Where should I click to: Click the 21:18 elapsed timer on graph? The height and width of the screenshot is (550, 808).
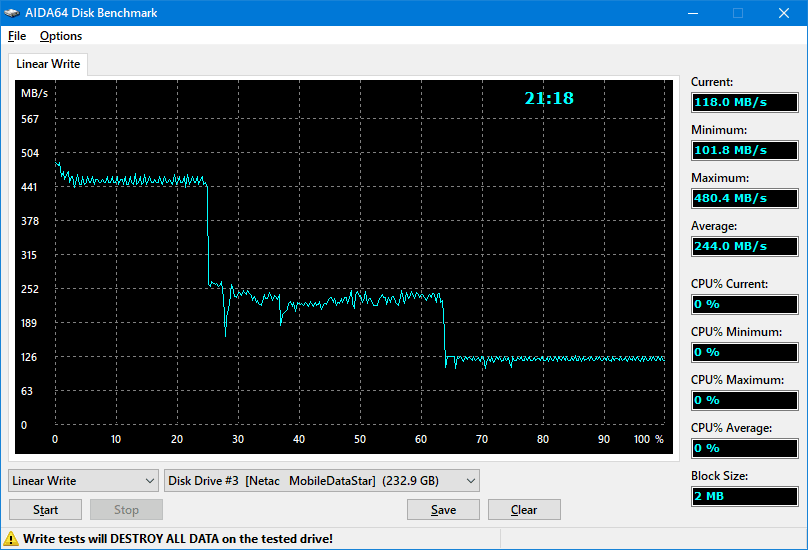point(549,98)
